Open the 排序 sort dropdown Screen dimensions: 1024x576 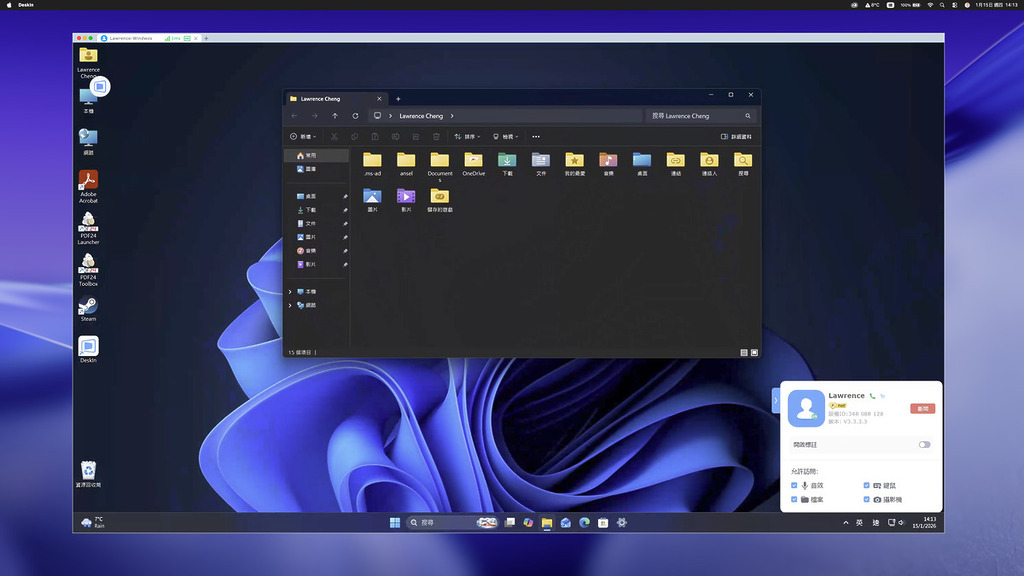[x=467, y=136]
